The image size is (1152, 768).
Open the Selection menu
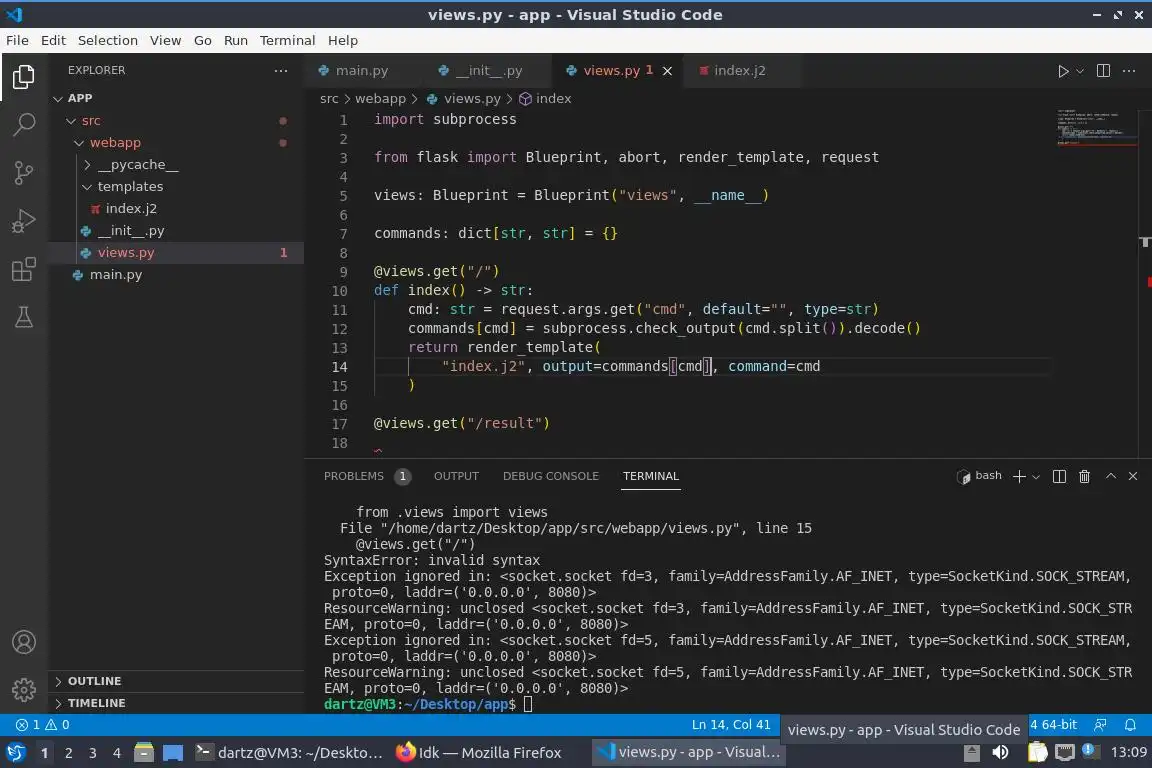(x=107, y=40)
